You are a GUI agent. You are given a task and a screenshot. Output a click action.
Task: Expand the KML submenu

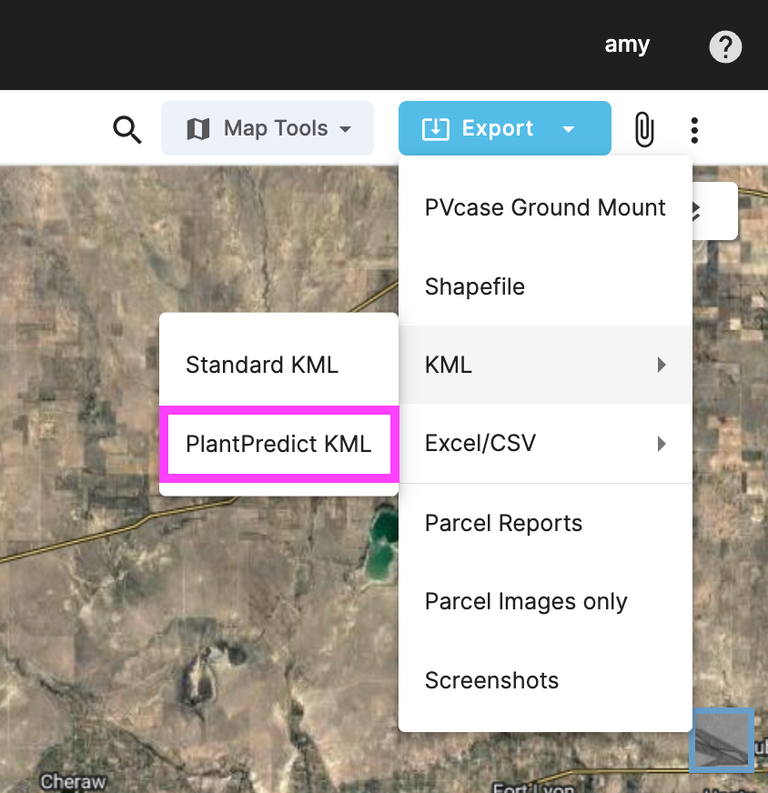click(x=545, y=365)
